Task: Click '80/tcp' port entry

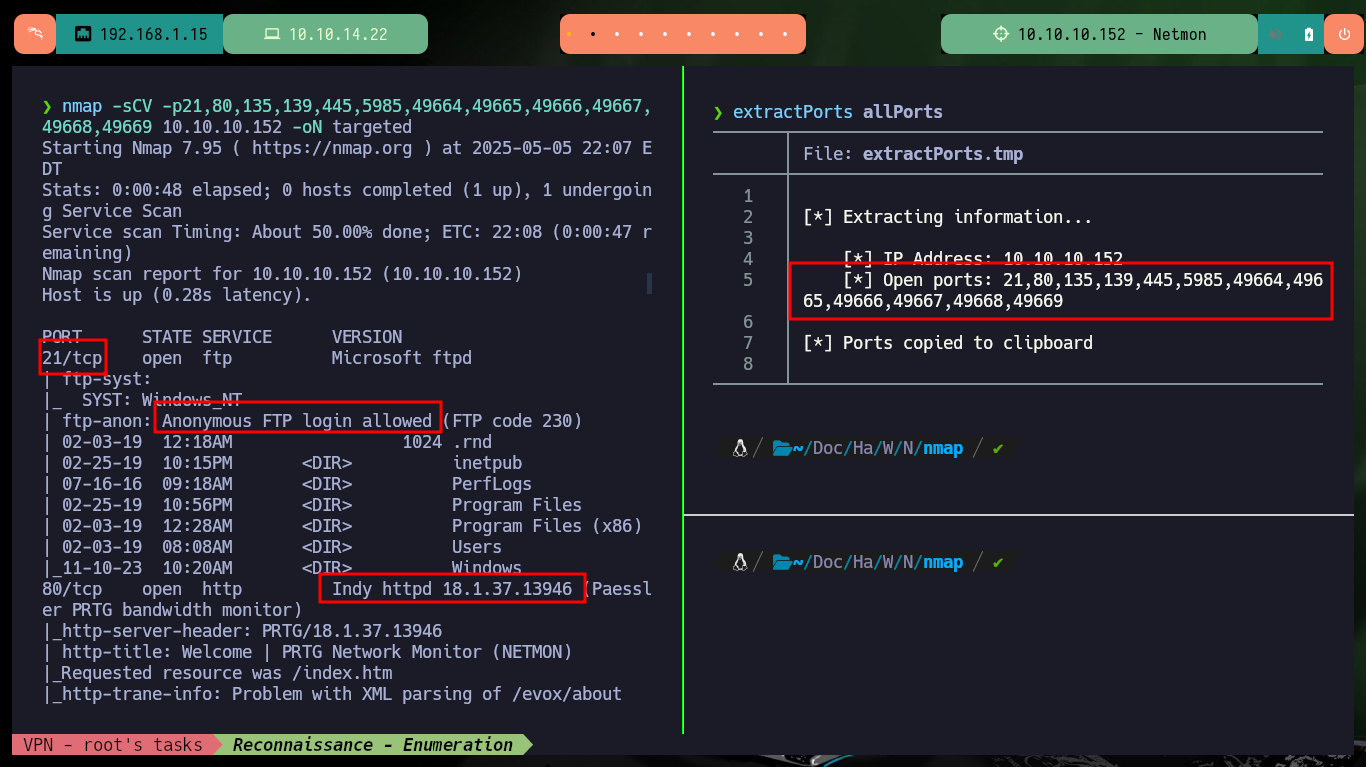Action: click(x=72, y=589)
